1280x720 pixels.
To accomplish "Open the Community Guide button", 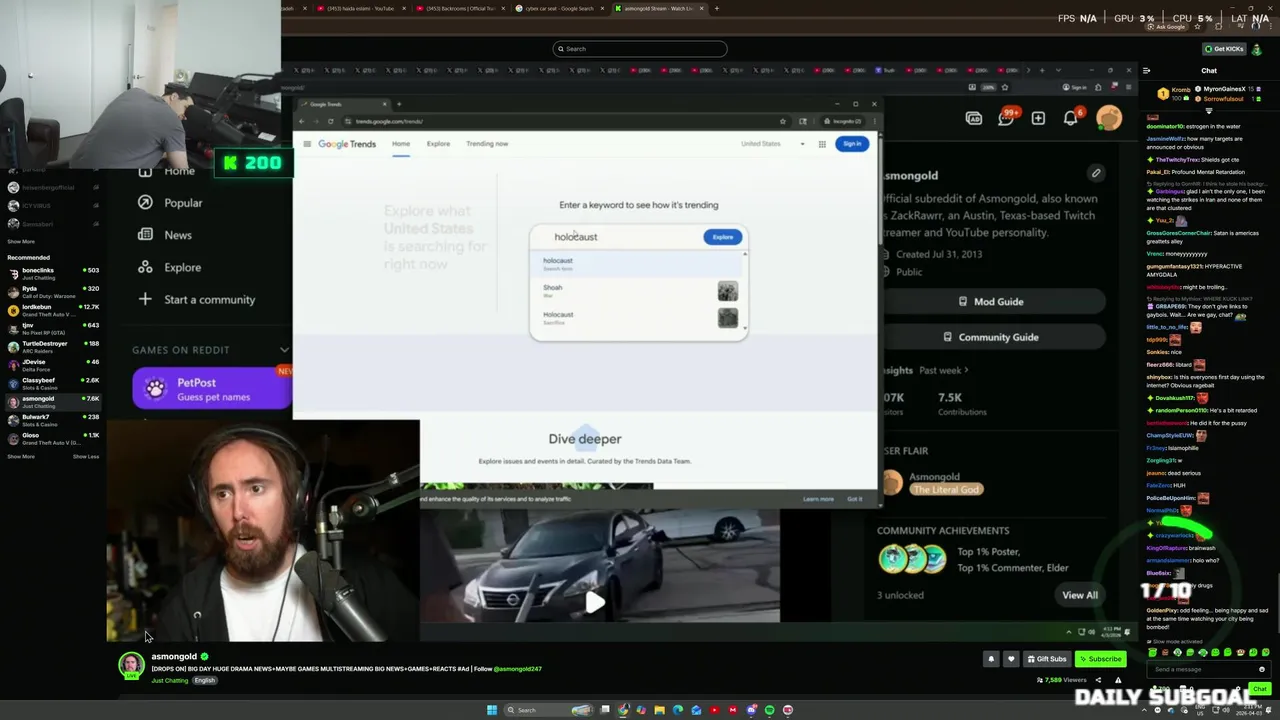I will [990, 337].
